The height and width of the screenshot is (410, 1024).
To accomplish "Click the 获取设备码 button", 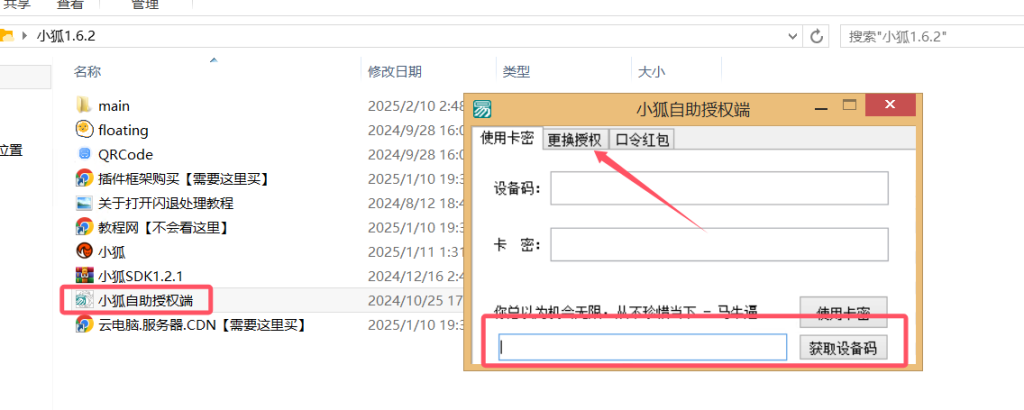I will [x=843, y=347].
